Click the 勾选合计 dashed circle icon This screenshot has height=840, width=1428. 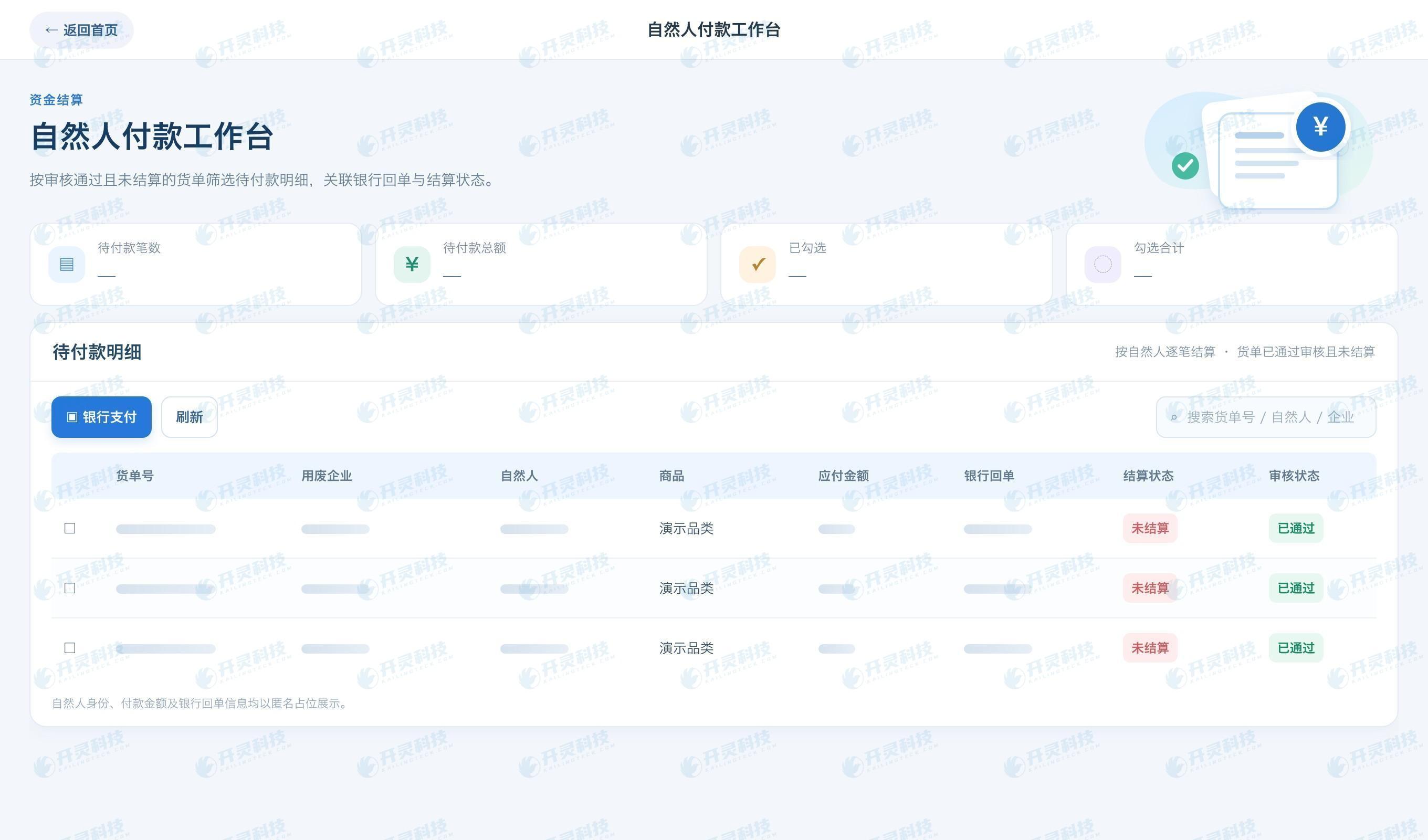(x=1102, y=264)
